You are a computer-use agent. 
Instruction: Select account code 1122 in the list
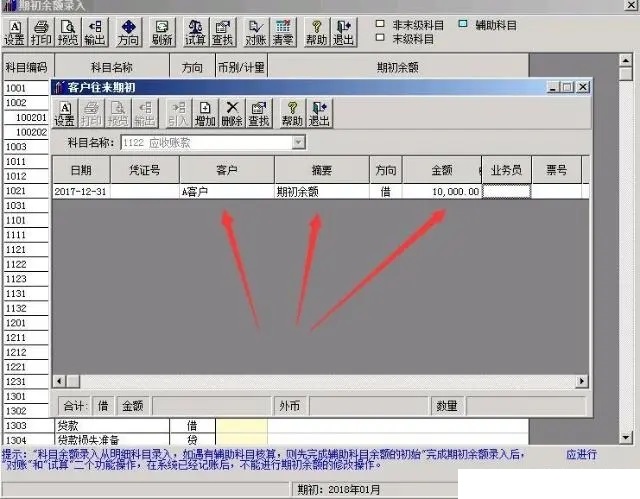tap(26, 264)
